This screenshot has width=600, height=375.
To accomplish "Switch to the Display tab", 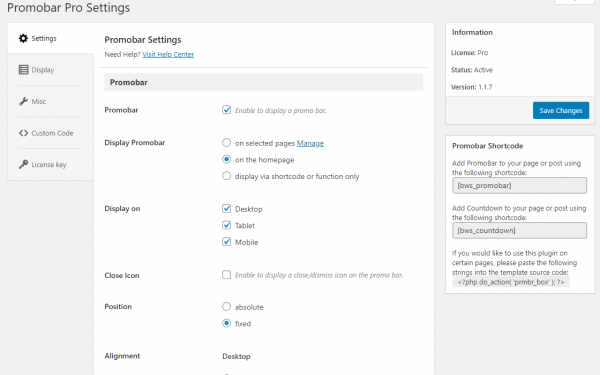I will click(51, 70).
